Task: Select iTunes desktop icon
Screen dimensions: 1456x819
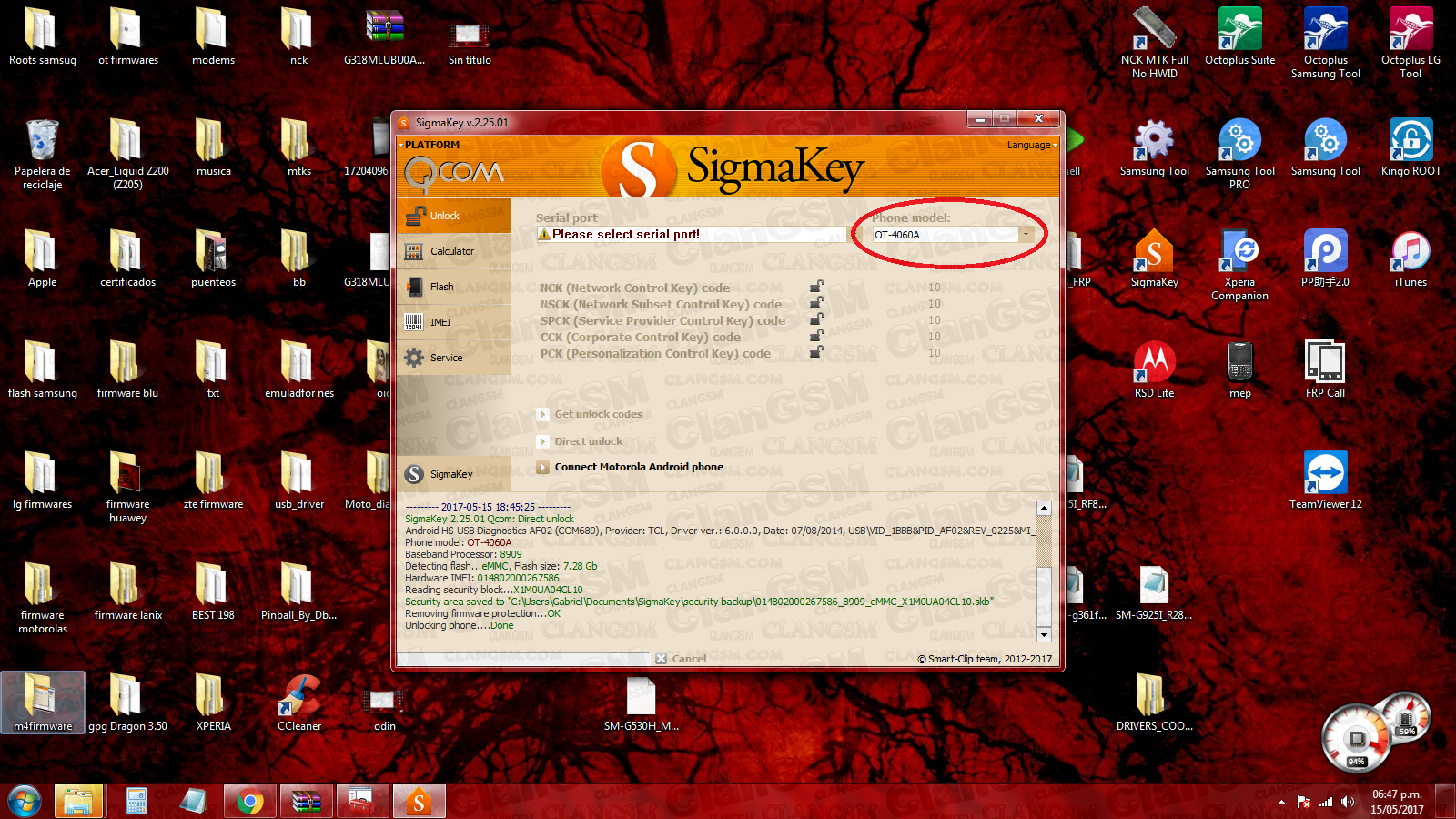Action: click(1410, 258)
